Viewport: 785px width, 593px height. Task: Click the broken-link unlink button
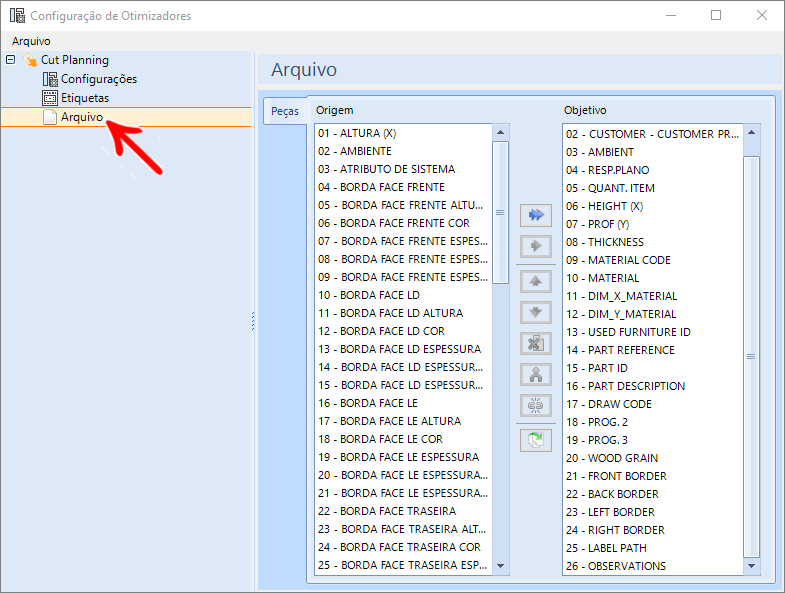536,406
